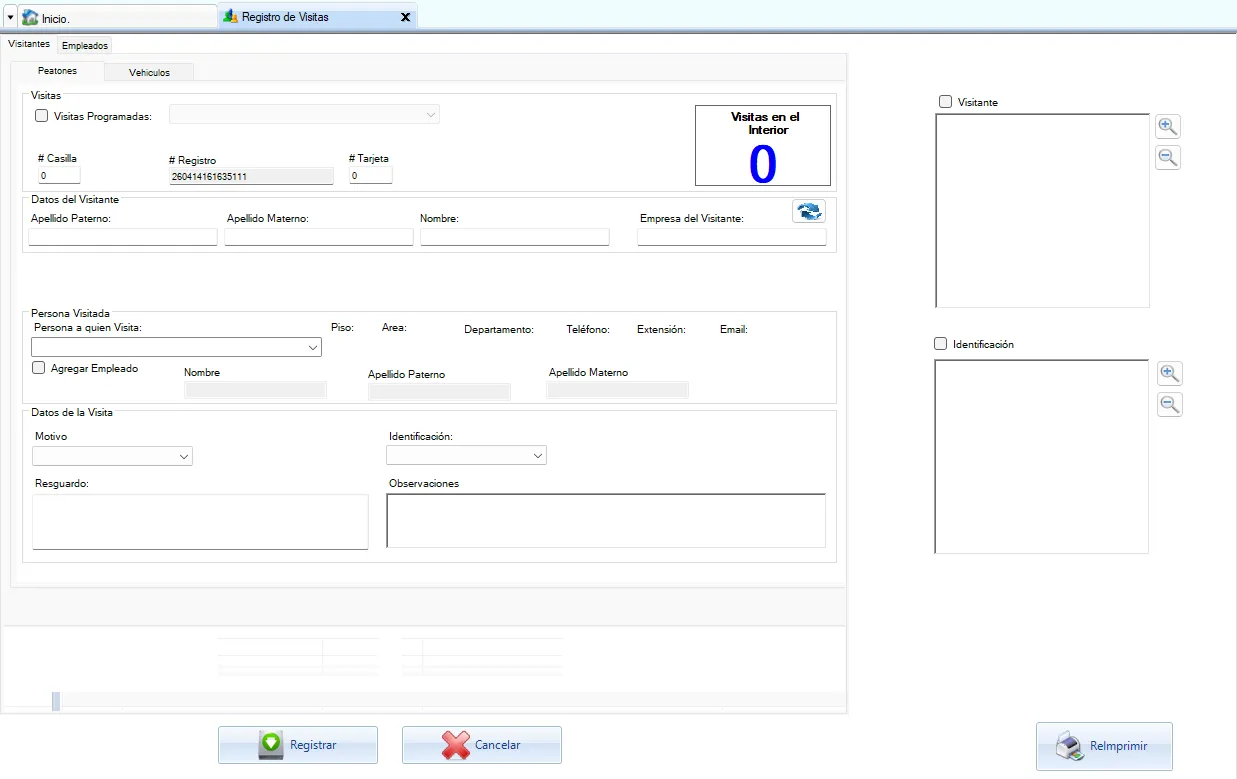Image resolution: width=1237 pixels, height=779 pixels.
Task: Click the Registro de Visitas tab icon
Action: (231, 17)
